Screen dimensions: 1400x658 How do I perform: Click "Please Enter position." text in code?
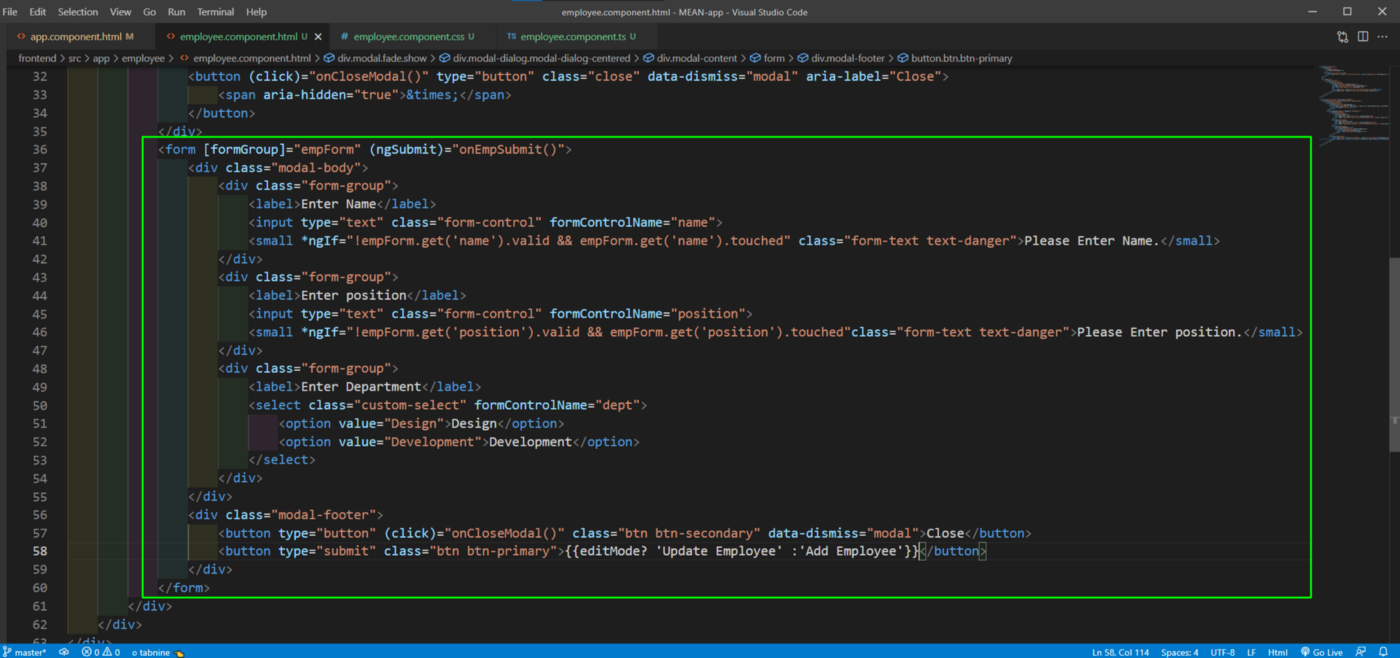[1158, 332]
